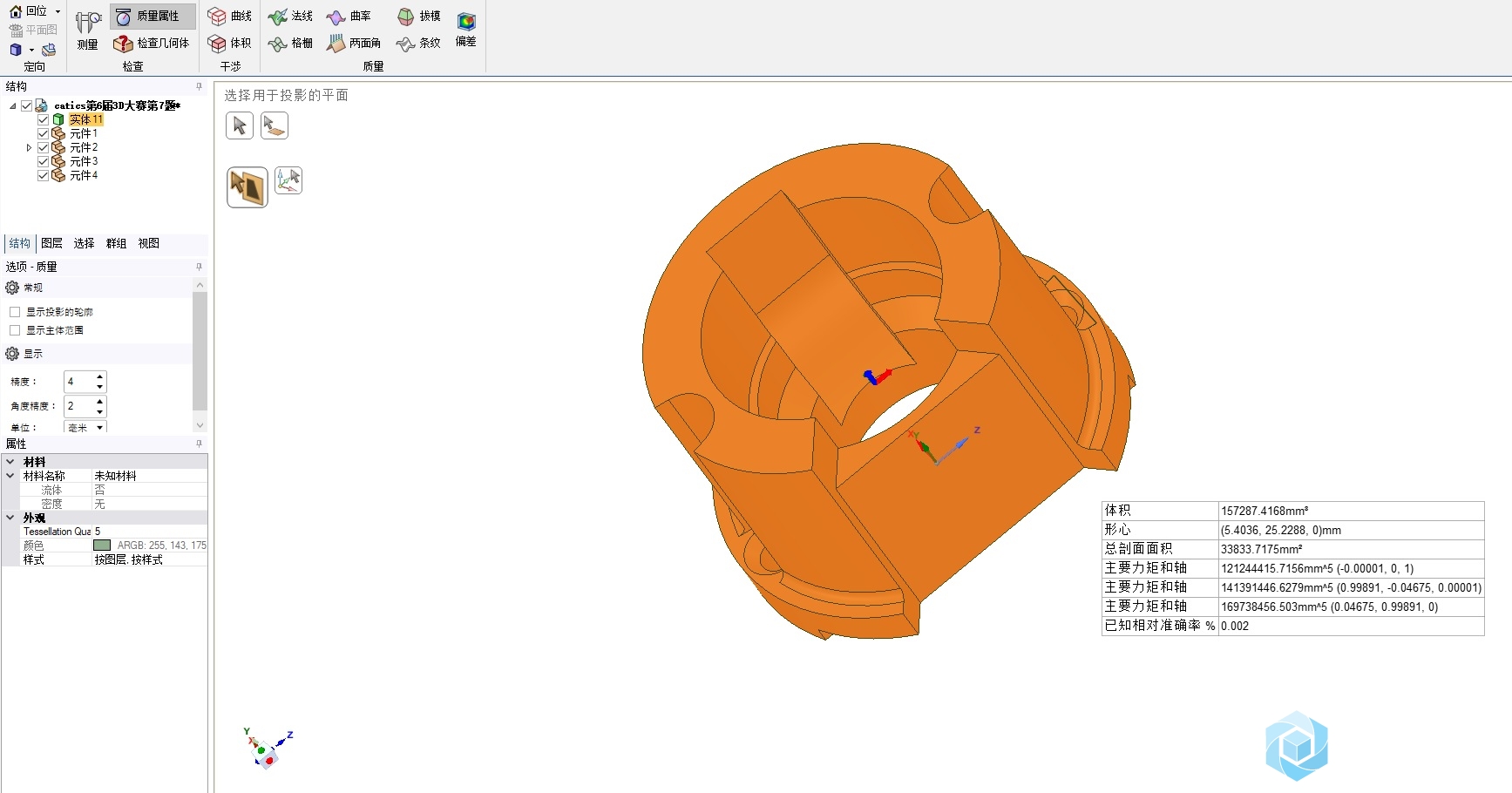Switch to the 图层 layers tab
Image resolution: width=1512 pixels, height=793 pixels.
[52, 244]
